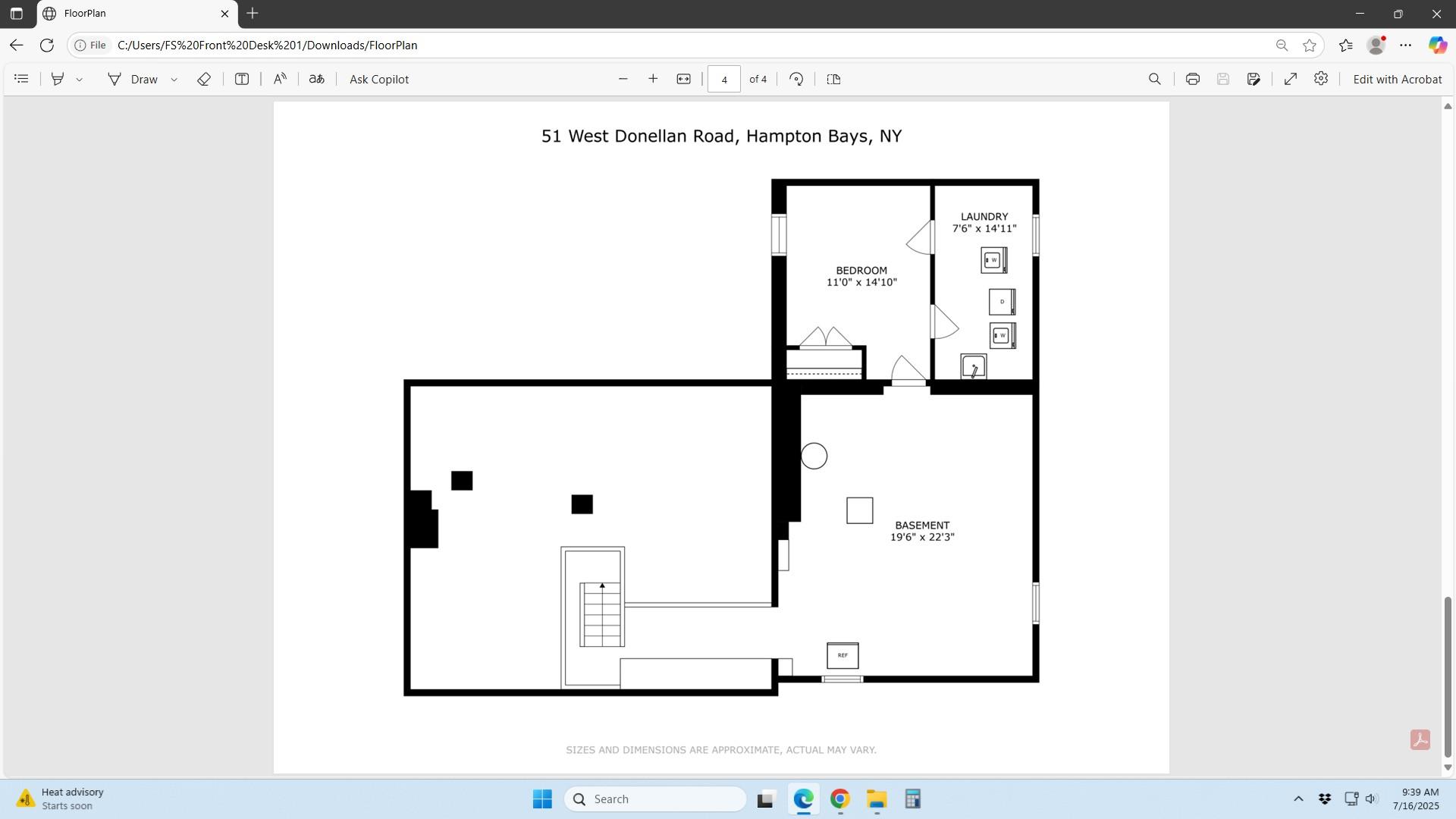The width and height of the screenshot is (1456, 819).
Task: Click the Add text tool icon
Action: tap(242, 79)
